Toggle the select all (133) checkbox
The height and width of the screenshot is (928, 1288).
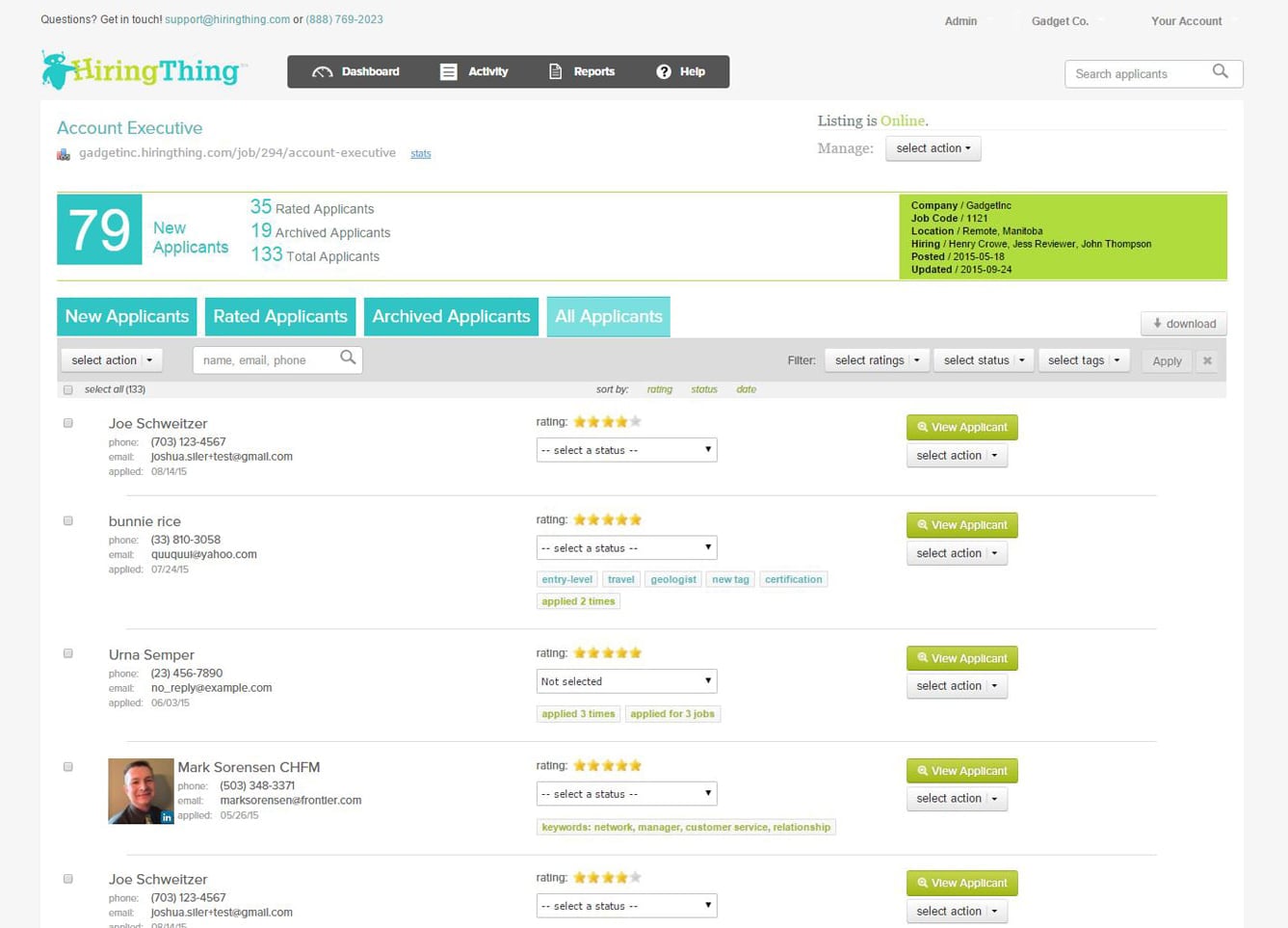68,390
